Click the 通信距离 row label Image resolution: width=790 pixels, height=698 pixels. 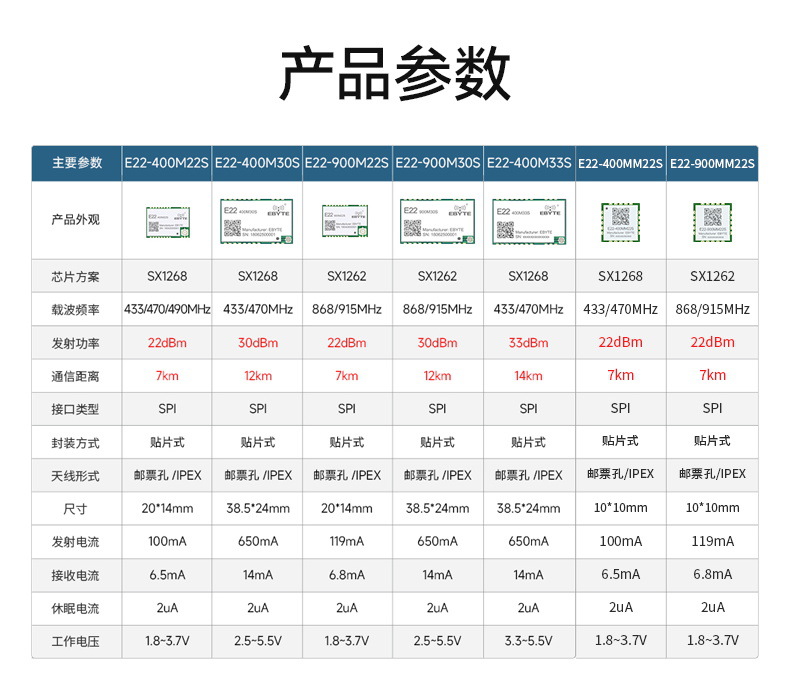[x=76, y=376]
